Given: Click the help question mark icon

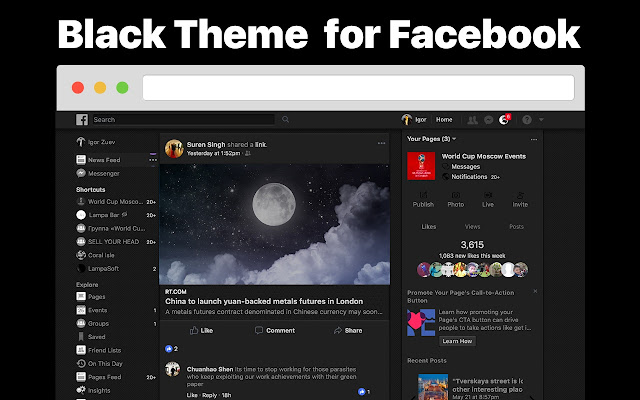Looking at the screenshot, I should [x=527, y=120].
